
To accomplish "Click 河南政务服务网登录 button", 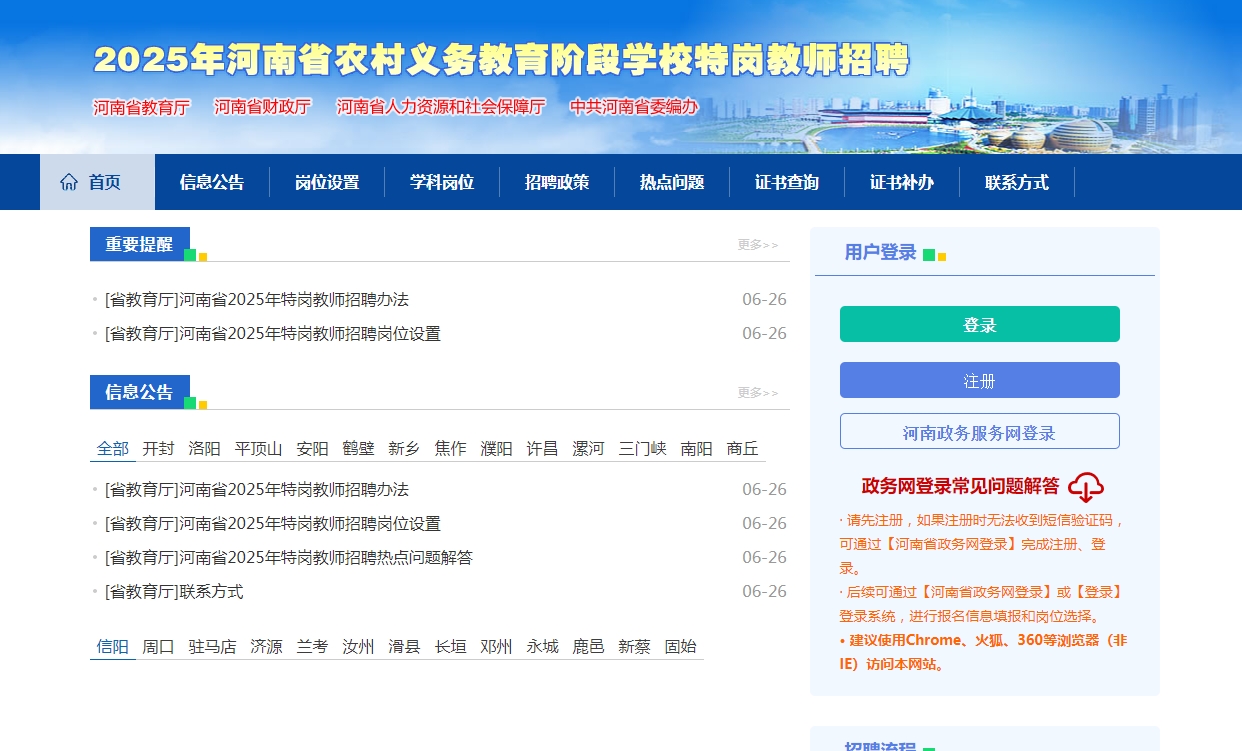I will click(x=979, y=430).
